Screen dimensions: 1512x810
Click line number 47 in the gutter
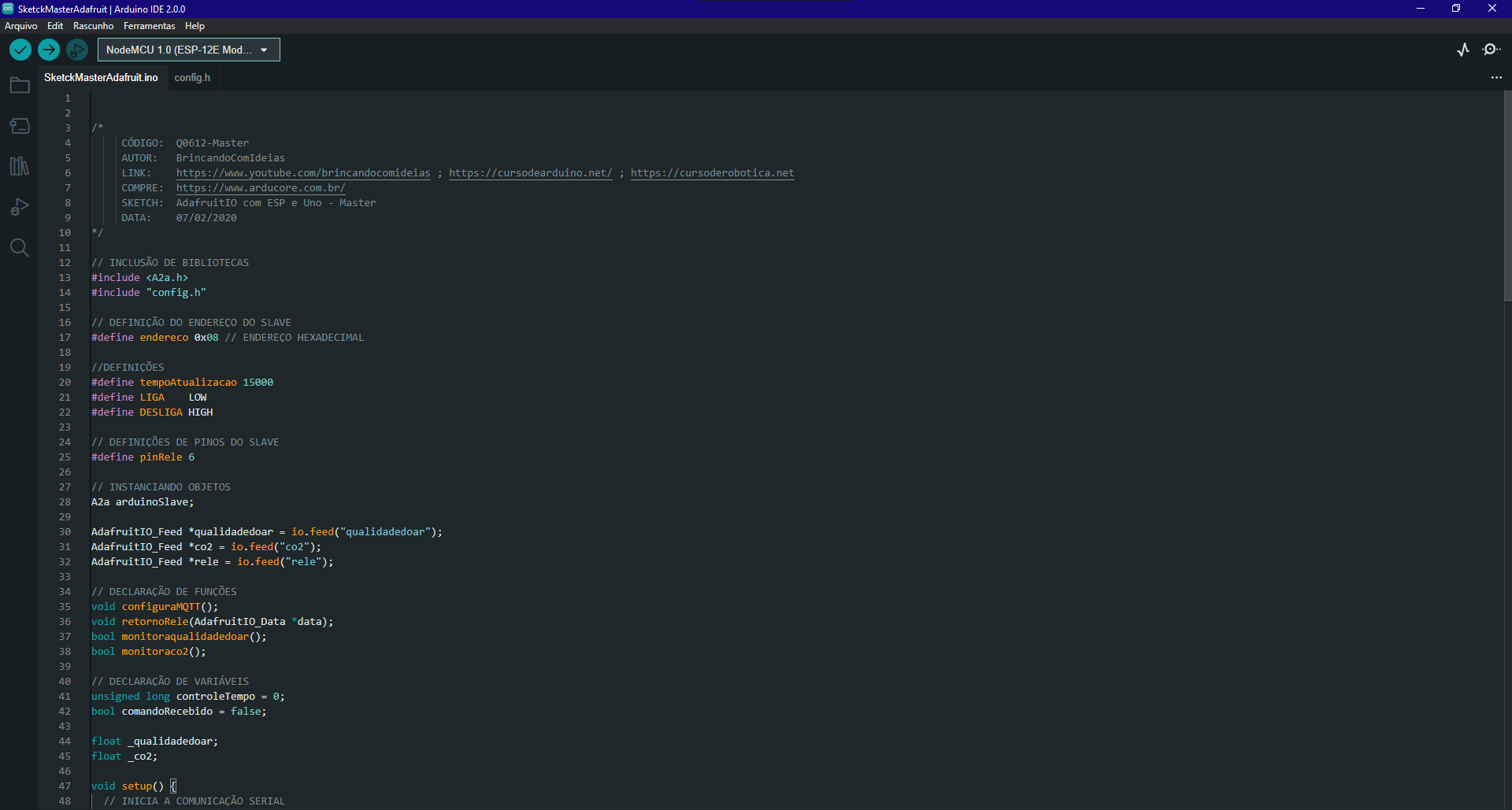[x=65, y=786]
